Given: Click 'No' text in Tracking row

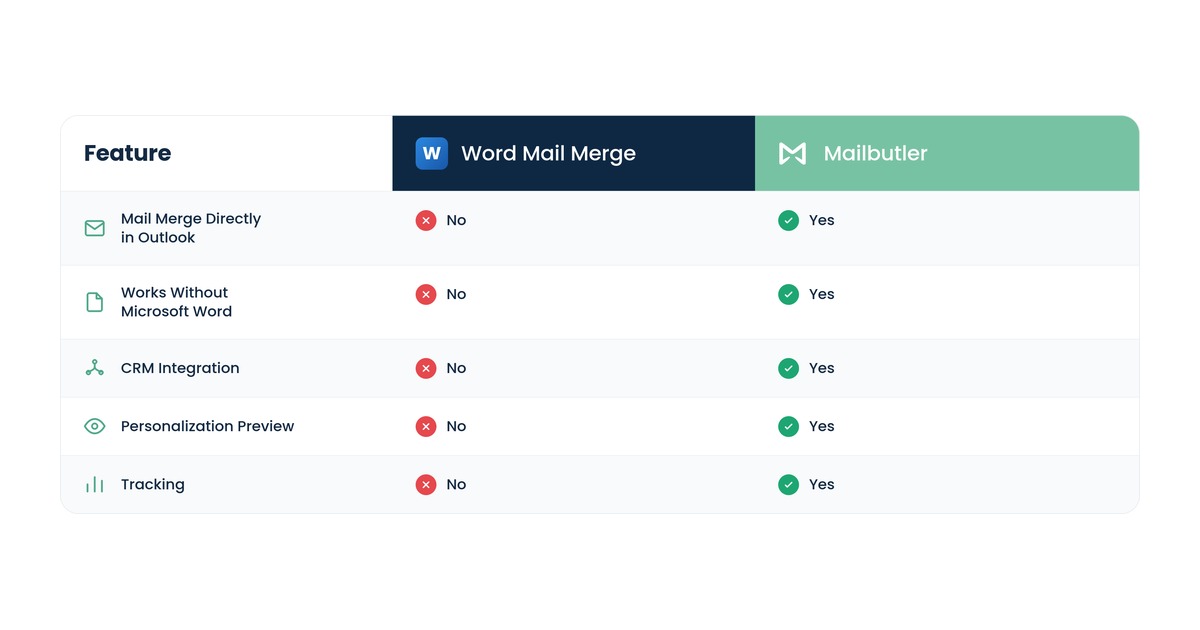Looking at the screenshot, I should [456, 484].
